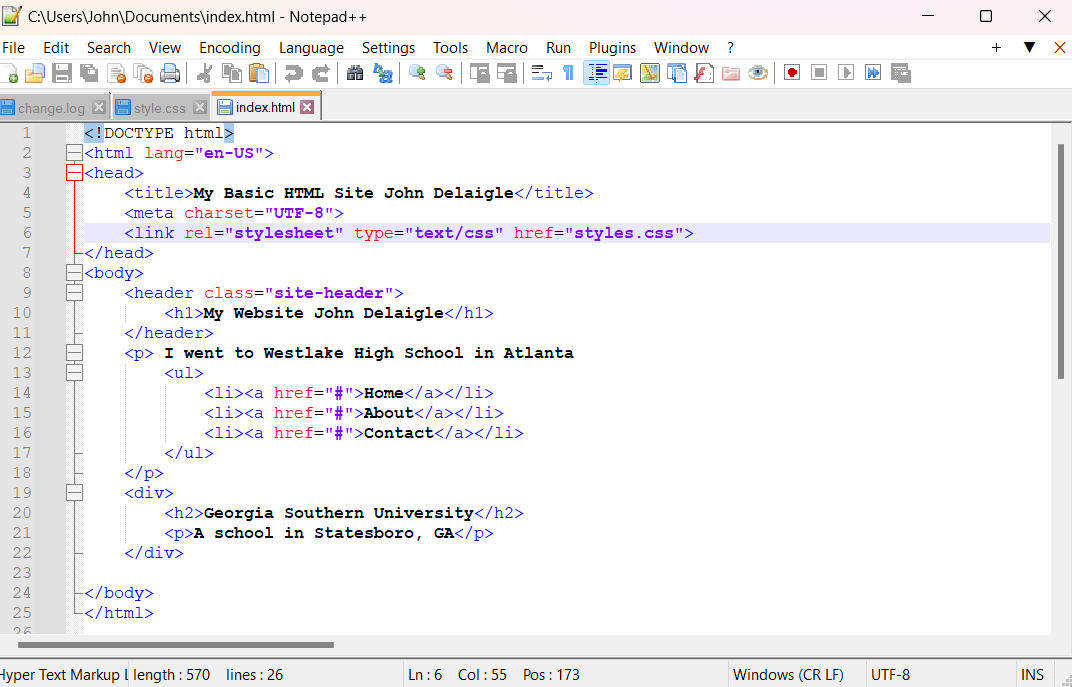Open the Plugins menu
Screen dimensions: 1072x687
(x=612, y=47)
